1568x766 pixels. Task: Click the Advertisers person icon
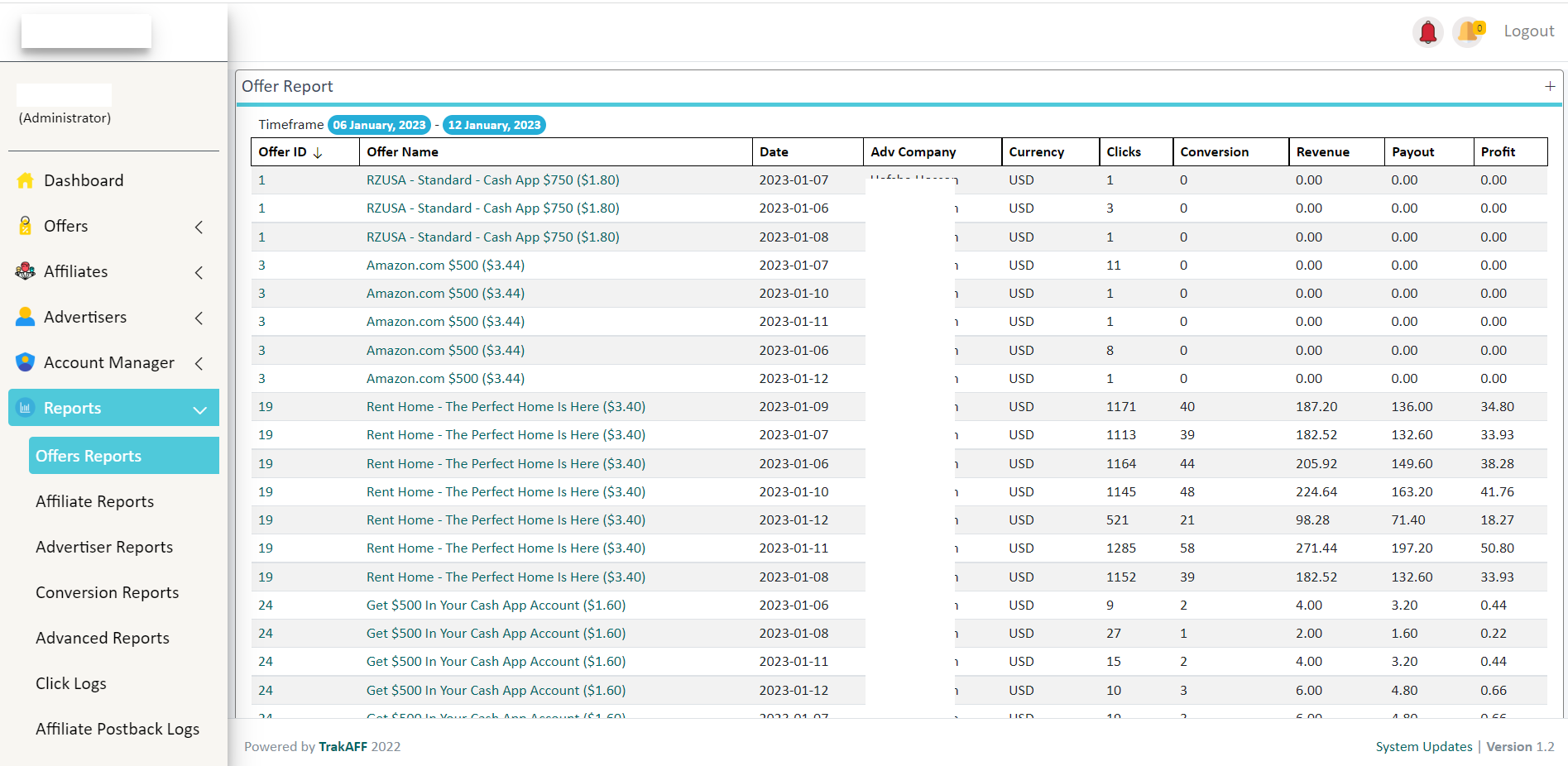24,316
